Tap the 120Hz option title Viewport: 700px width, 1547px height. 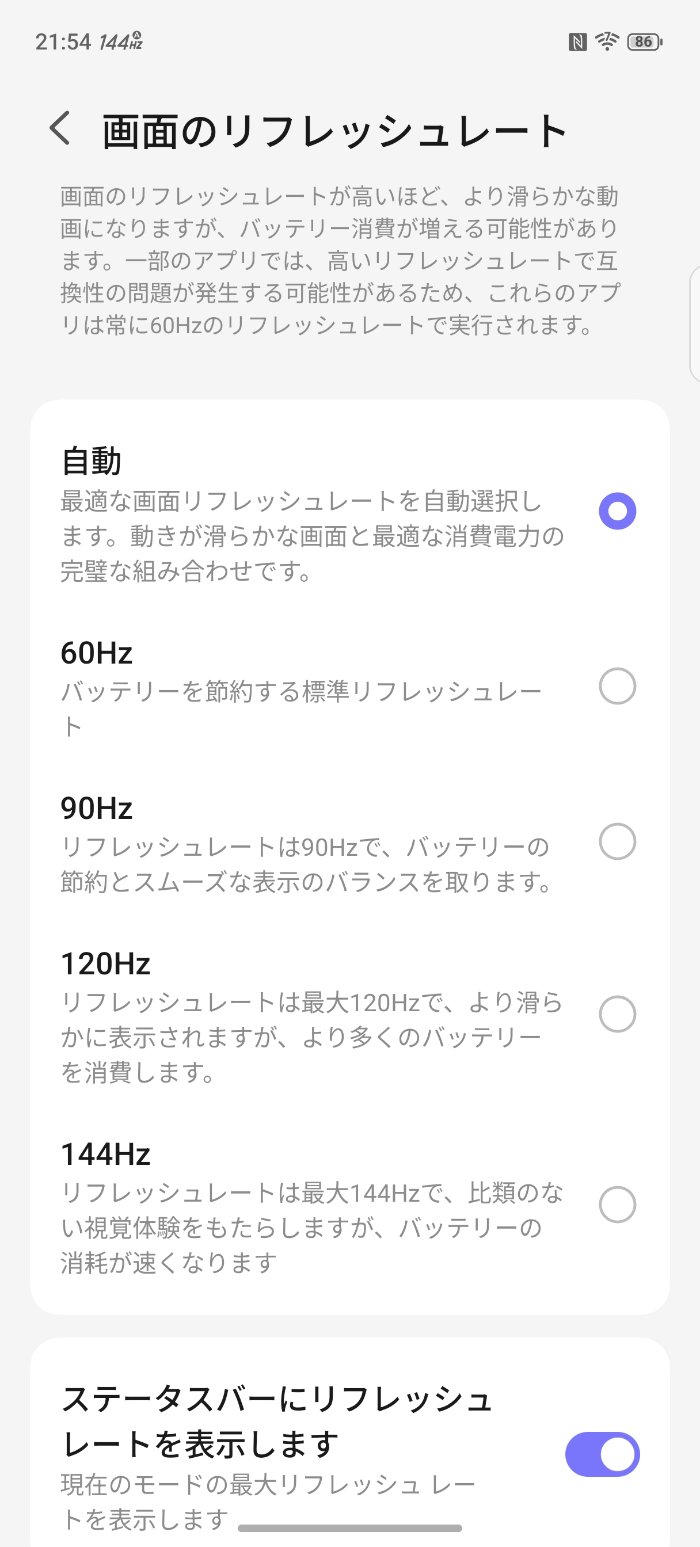[x=105, y=964]
